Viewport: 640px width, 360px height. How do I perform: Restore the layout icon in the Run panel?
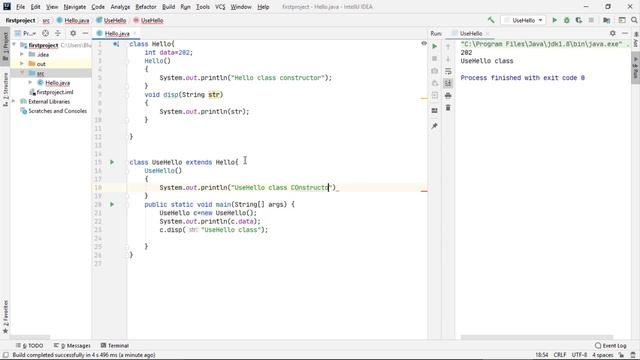pos(434,111)
